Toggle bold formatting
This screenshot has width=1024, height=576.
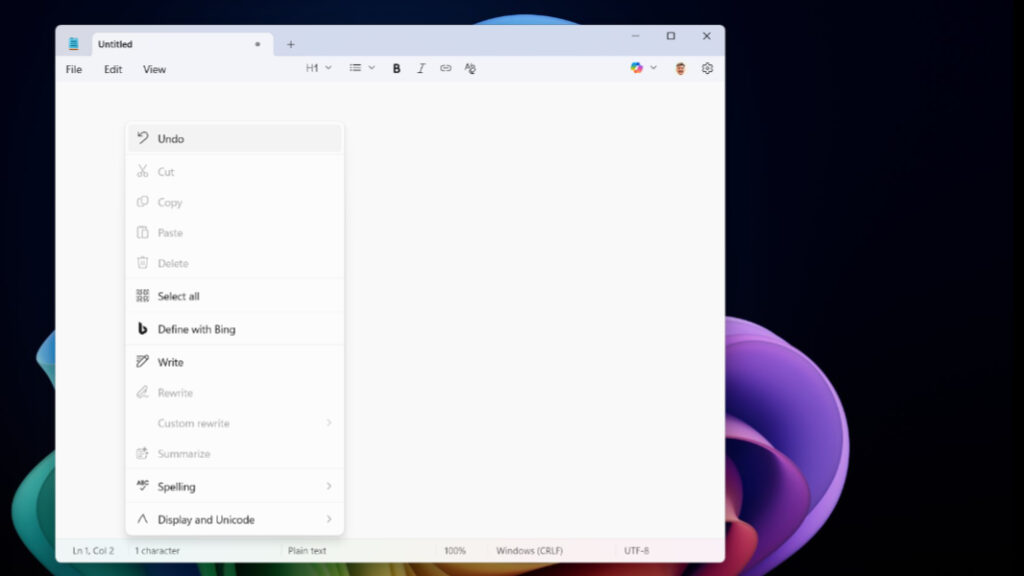point(396,68)
